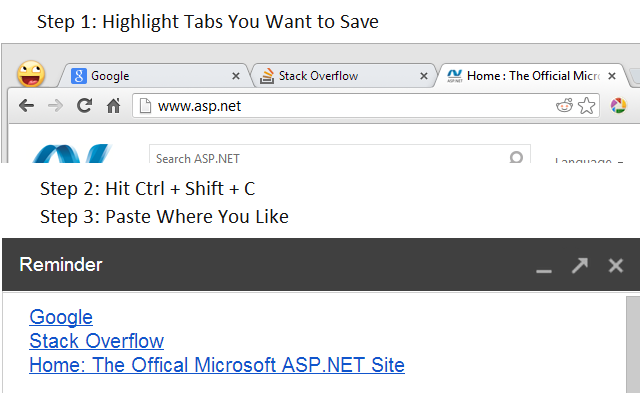Switch to the Google tab
This screenshot has width=640, height=400.
[x=150, y=75]
